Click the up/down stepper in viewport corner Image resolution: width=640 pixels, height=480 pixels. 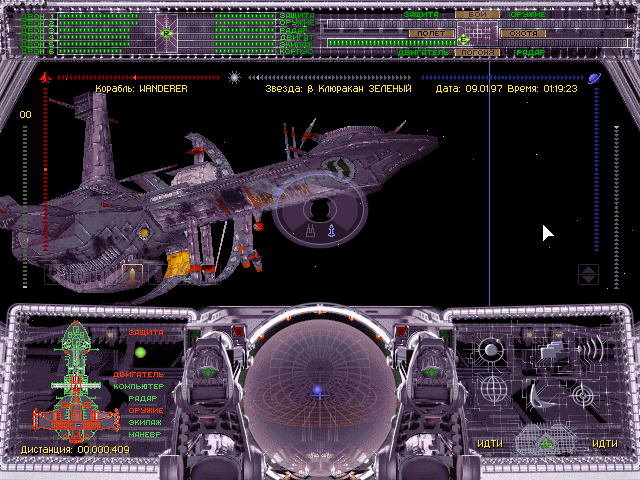[x=588, y=274]
